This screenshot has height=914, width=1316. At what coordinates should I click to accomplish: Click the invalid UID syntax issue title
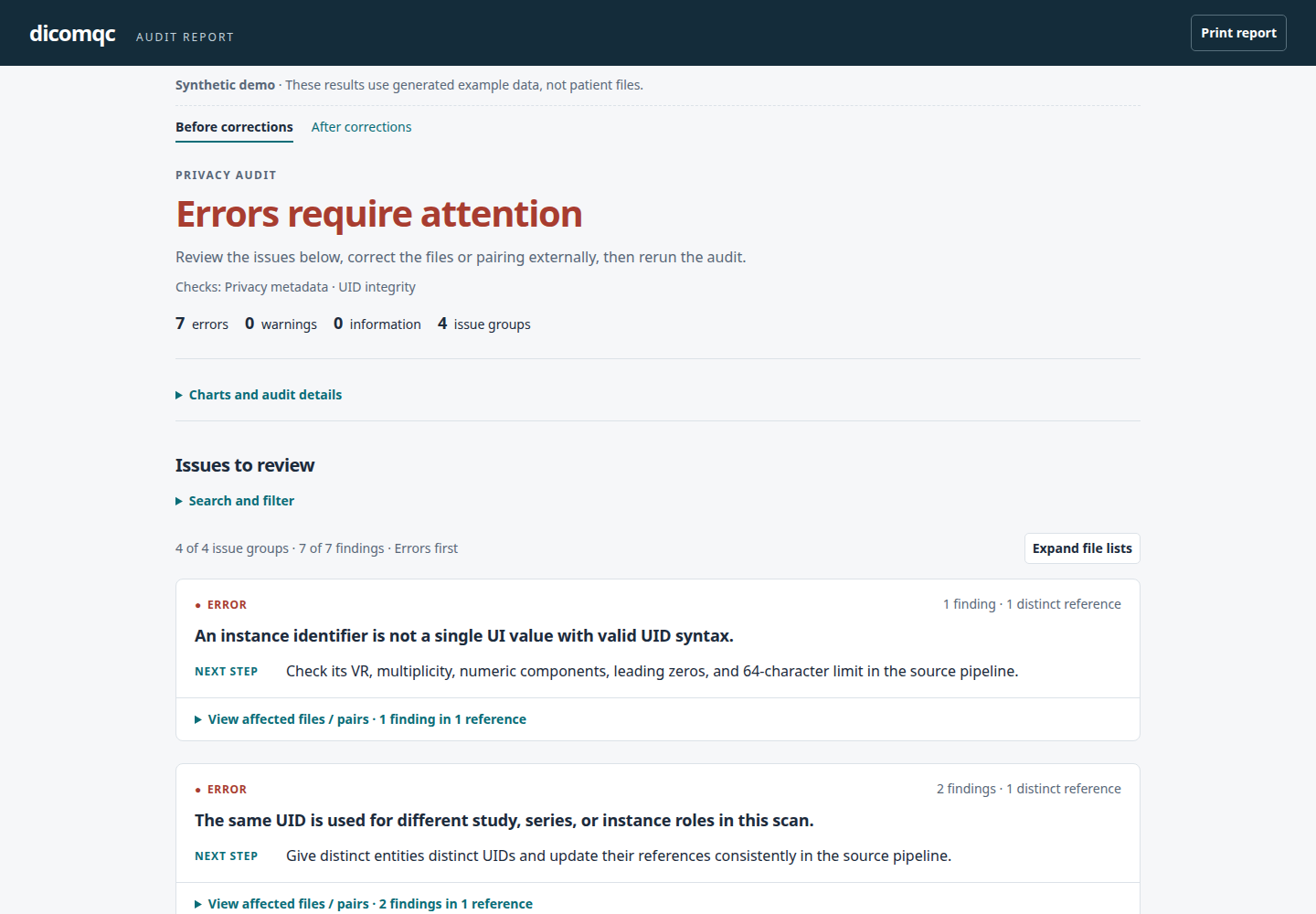[x=464, y=636]
